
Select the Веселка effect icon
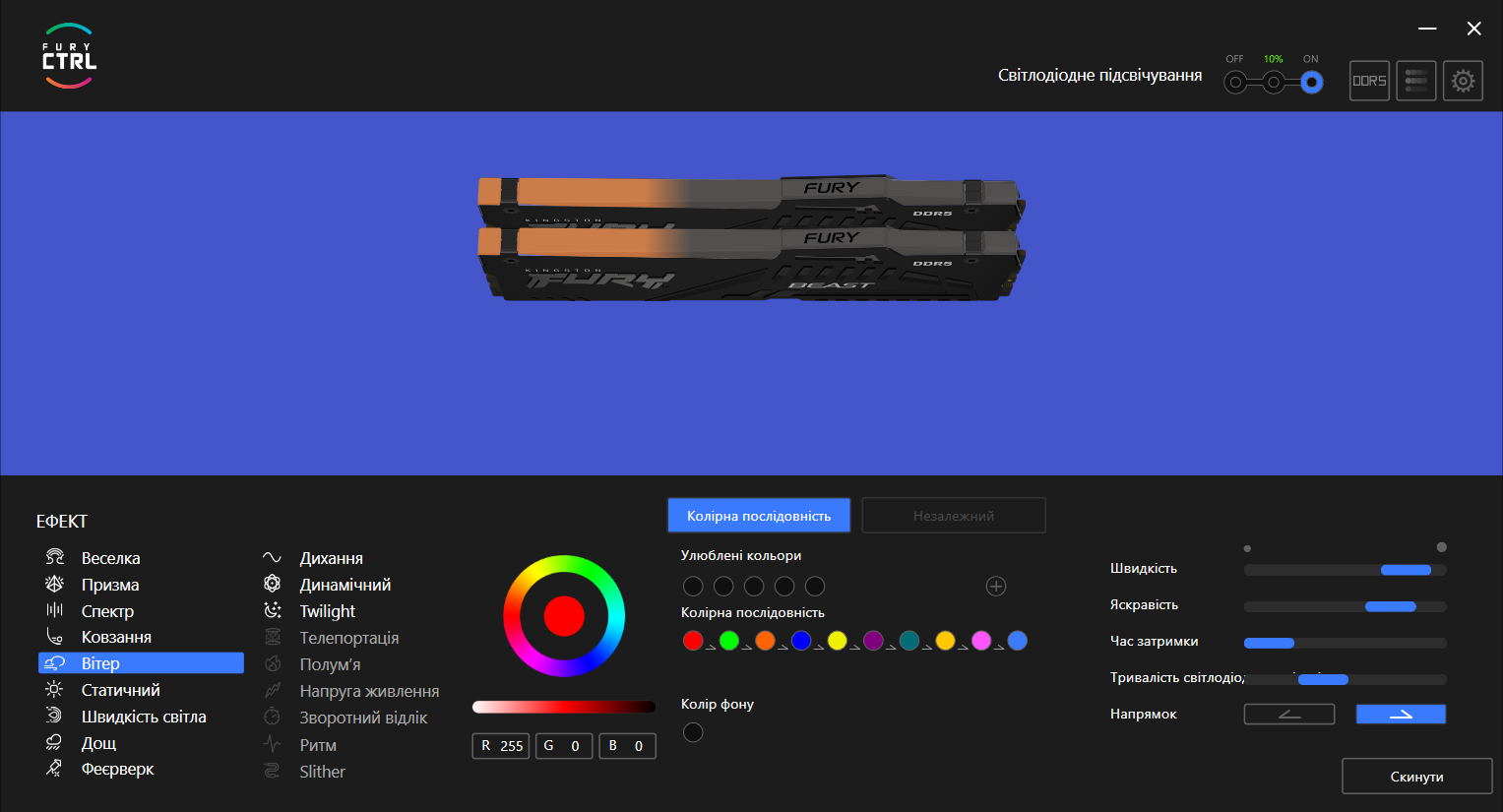55,557
